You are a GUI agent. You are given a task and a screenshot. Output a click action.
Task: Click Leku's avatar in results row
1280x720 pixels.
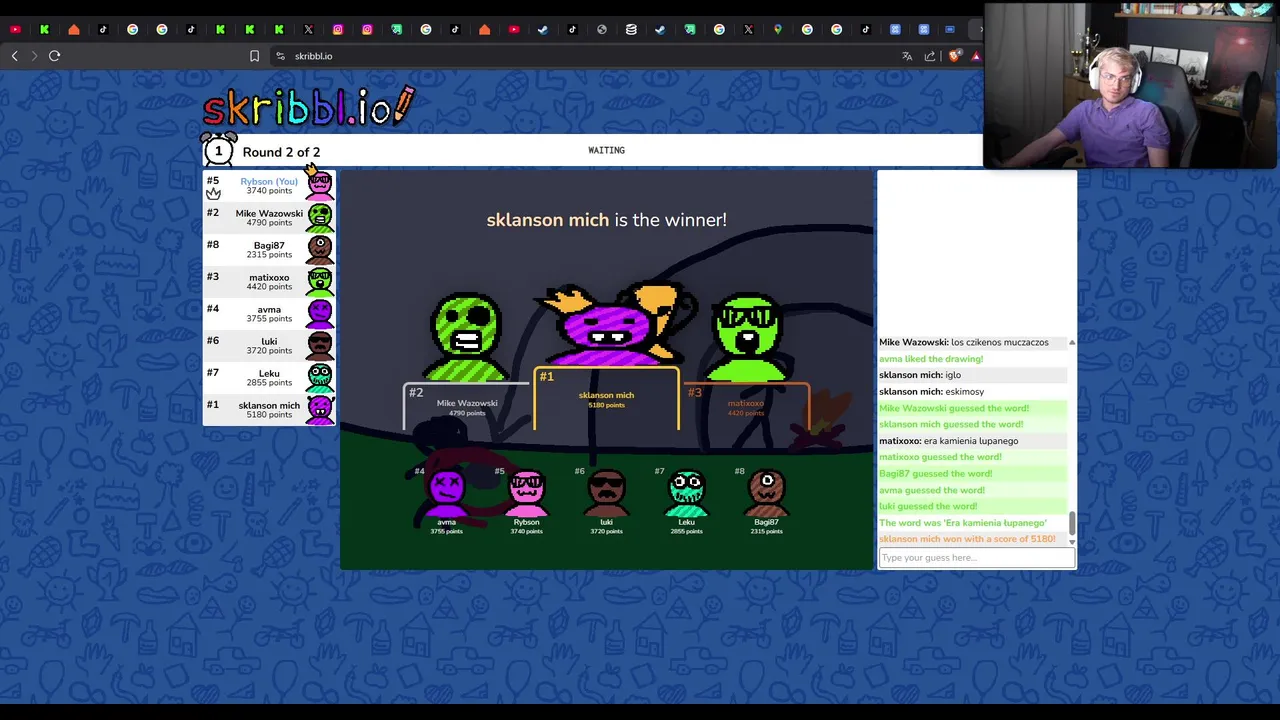[686, 492]
